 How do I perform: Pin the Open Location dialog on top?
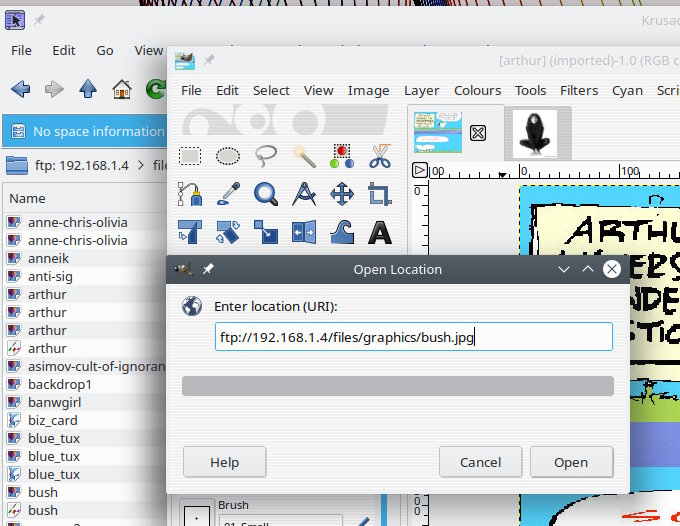click(x=208, y=269)
